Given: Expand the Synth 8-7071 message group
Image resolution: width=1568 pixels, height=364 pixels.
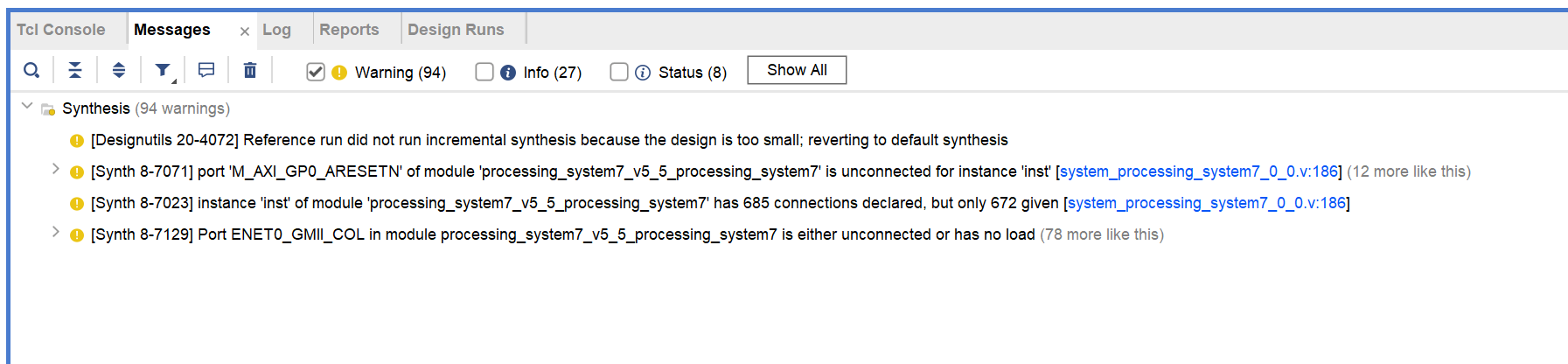Looking at the screenshot, I should click(x=56, y=169).
